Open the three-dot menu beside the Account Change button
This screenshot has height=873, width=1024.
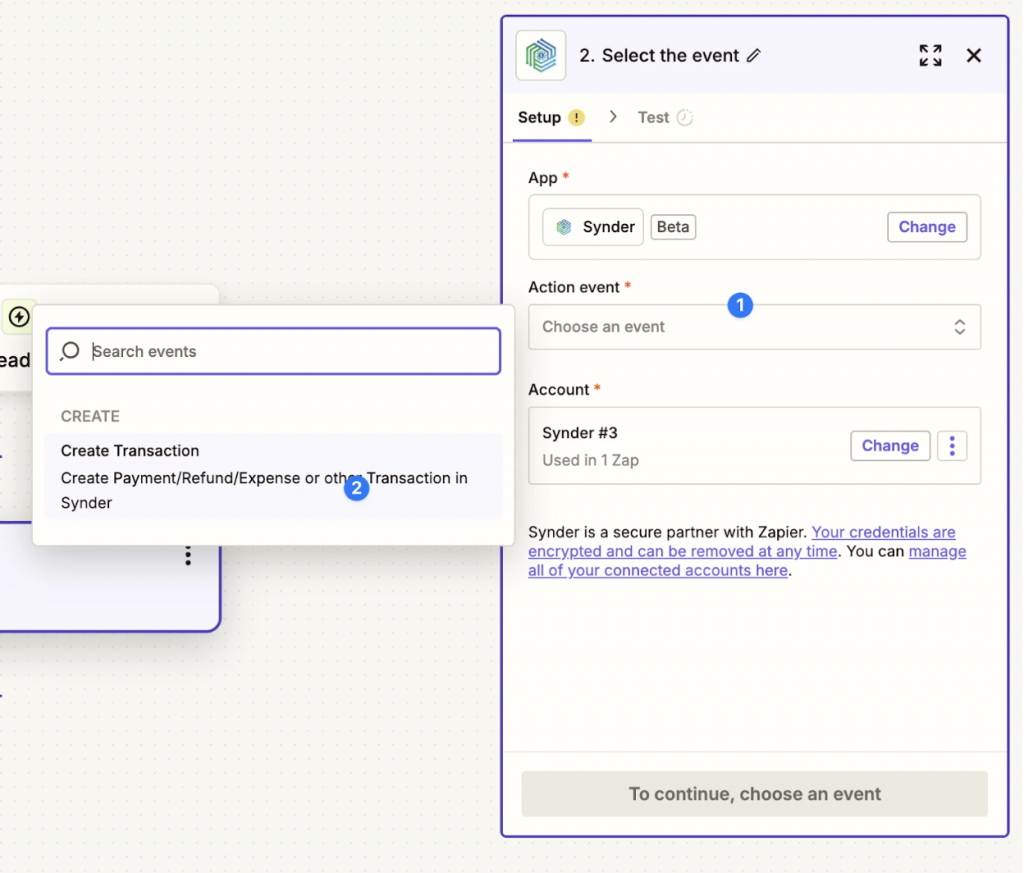952,445
